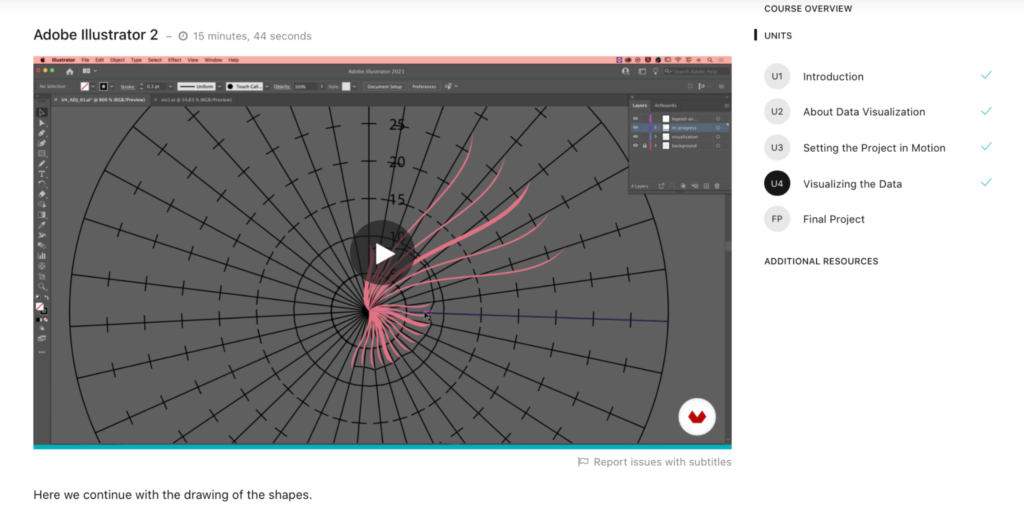
Task: Open the Object menu
Action: coord(118,60)
